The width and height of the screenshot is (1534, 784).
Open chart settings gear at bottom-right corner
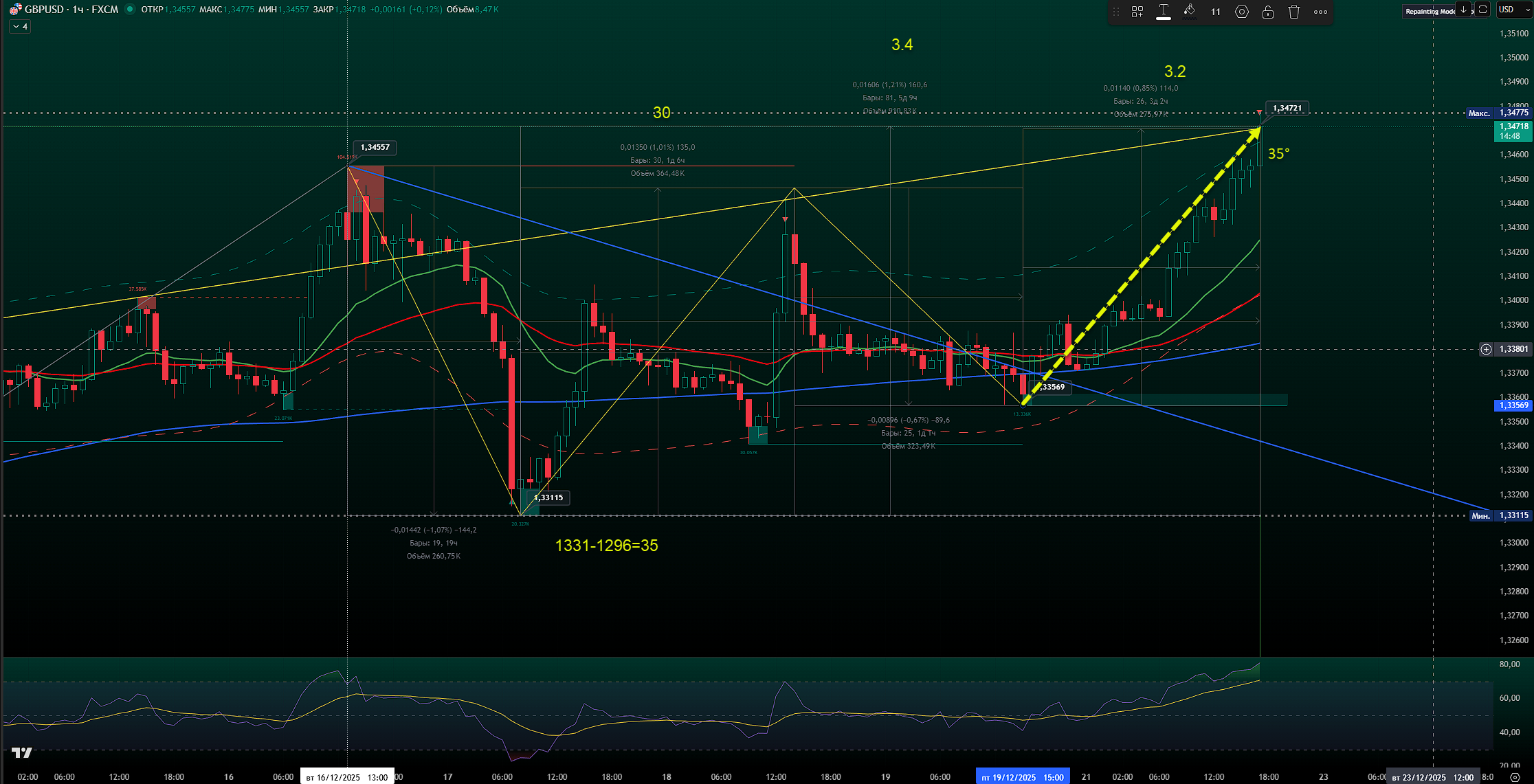[1515, 777]
